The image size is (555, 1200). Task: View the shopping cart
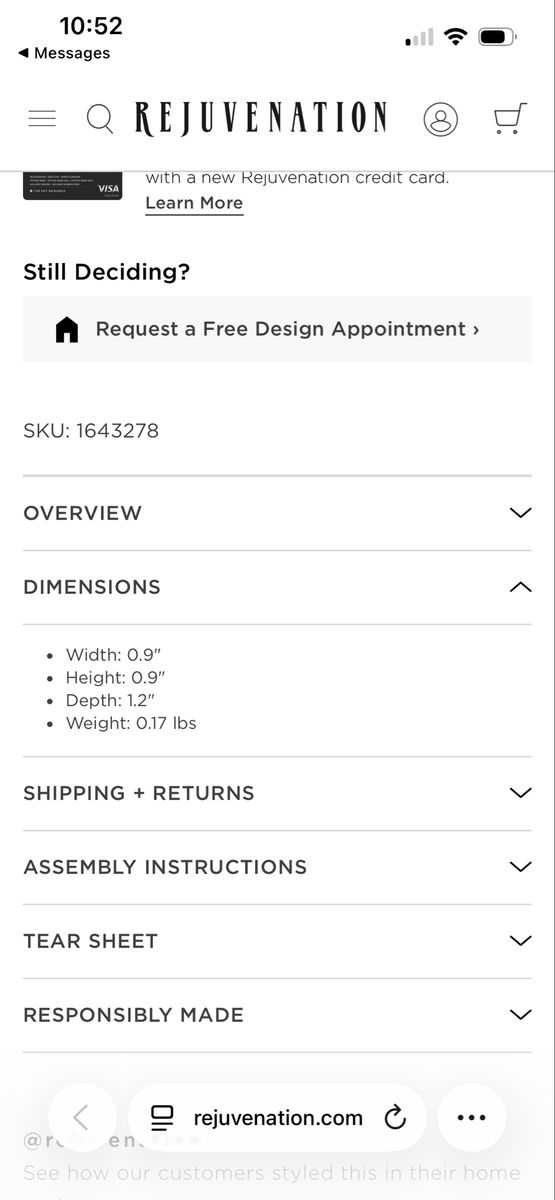[x=510, y=118]
